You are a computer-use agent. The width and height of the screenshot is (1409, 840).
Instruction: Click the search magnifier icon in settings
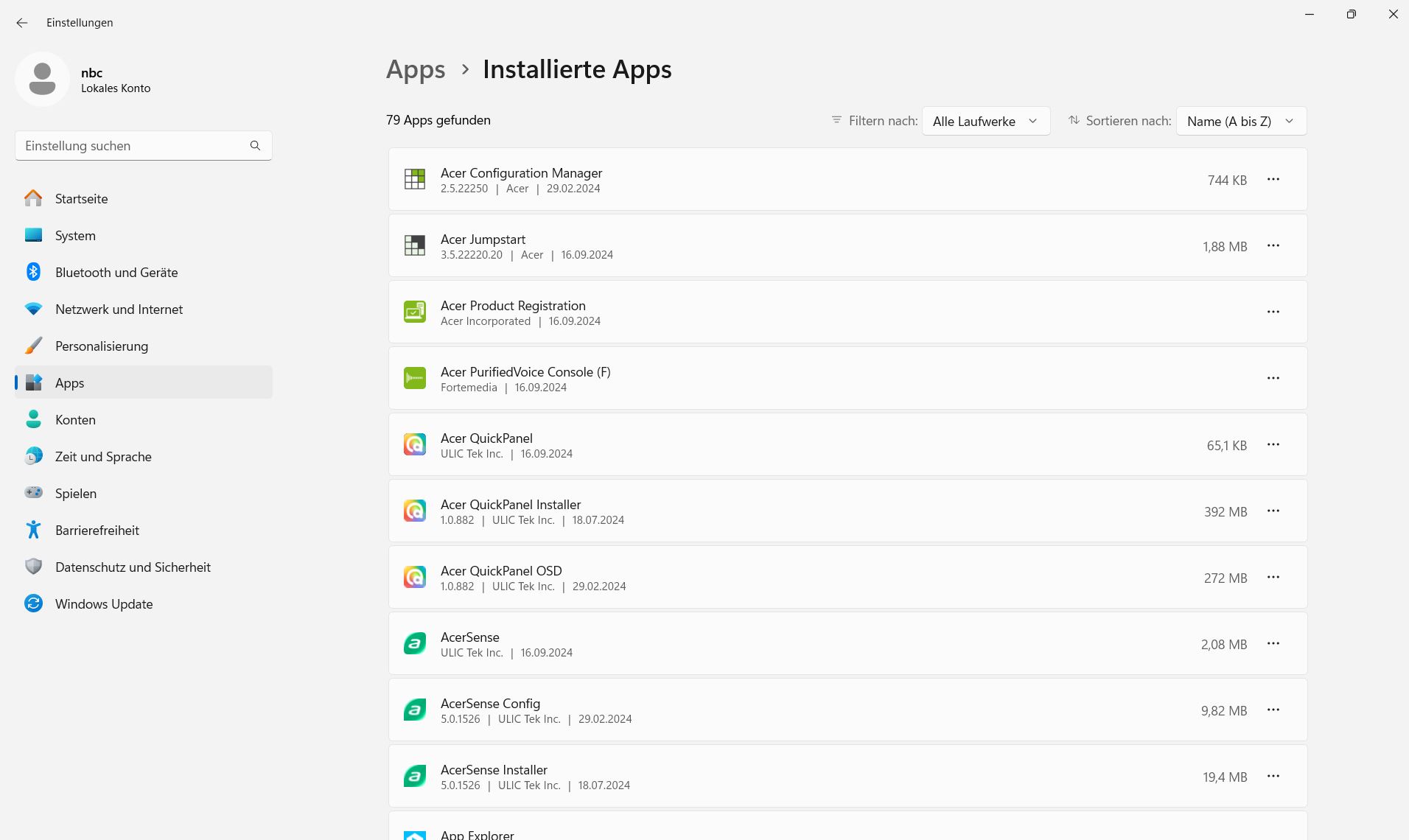[x=255, y=146]
